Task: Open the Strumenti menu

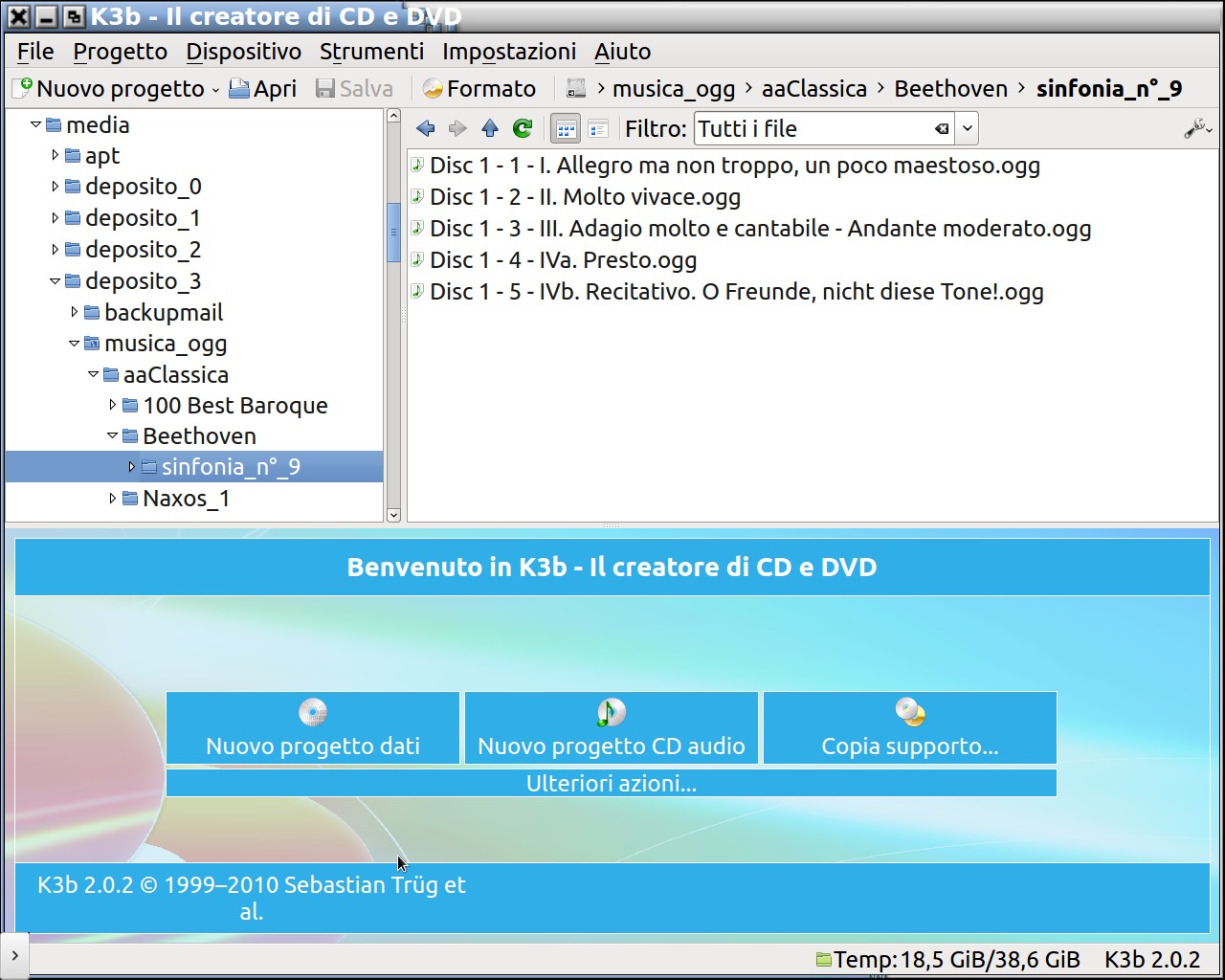Action: [x=371, y=51]
